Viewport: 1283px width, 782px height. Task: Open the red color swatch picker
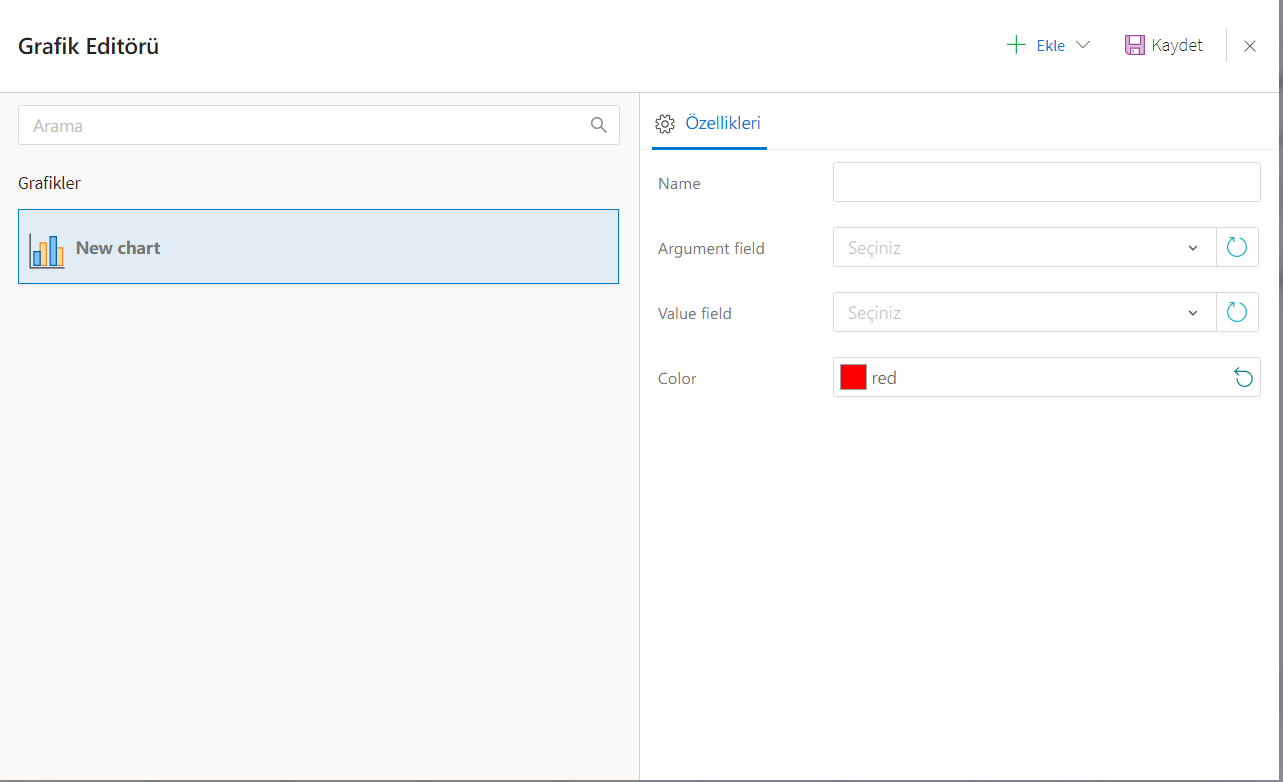(853, 377)
